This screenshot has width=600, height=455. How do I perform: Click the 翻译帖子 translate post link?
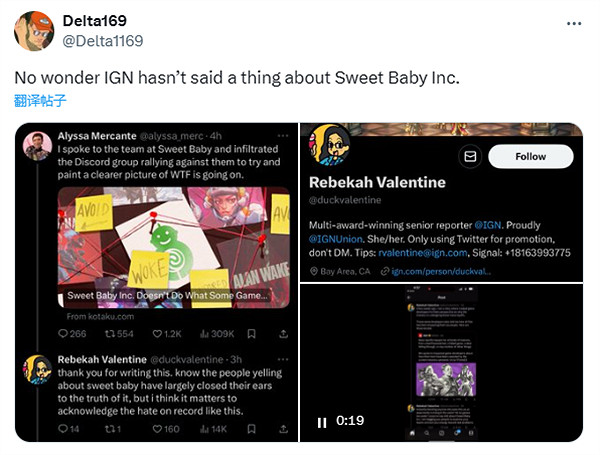(41, 99)
